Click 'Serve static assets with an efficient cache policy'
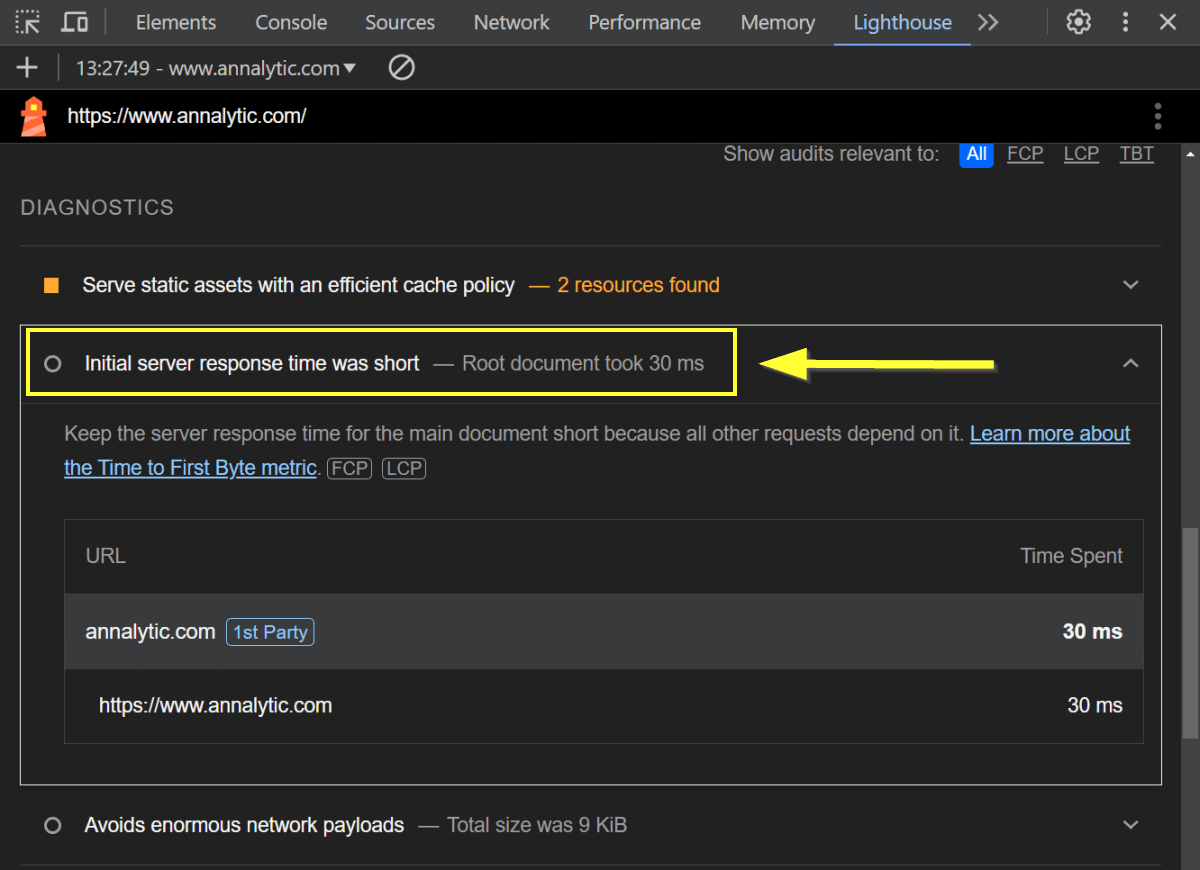Screen dimensions: 1200x870 [299, 286]
